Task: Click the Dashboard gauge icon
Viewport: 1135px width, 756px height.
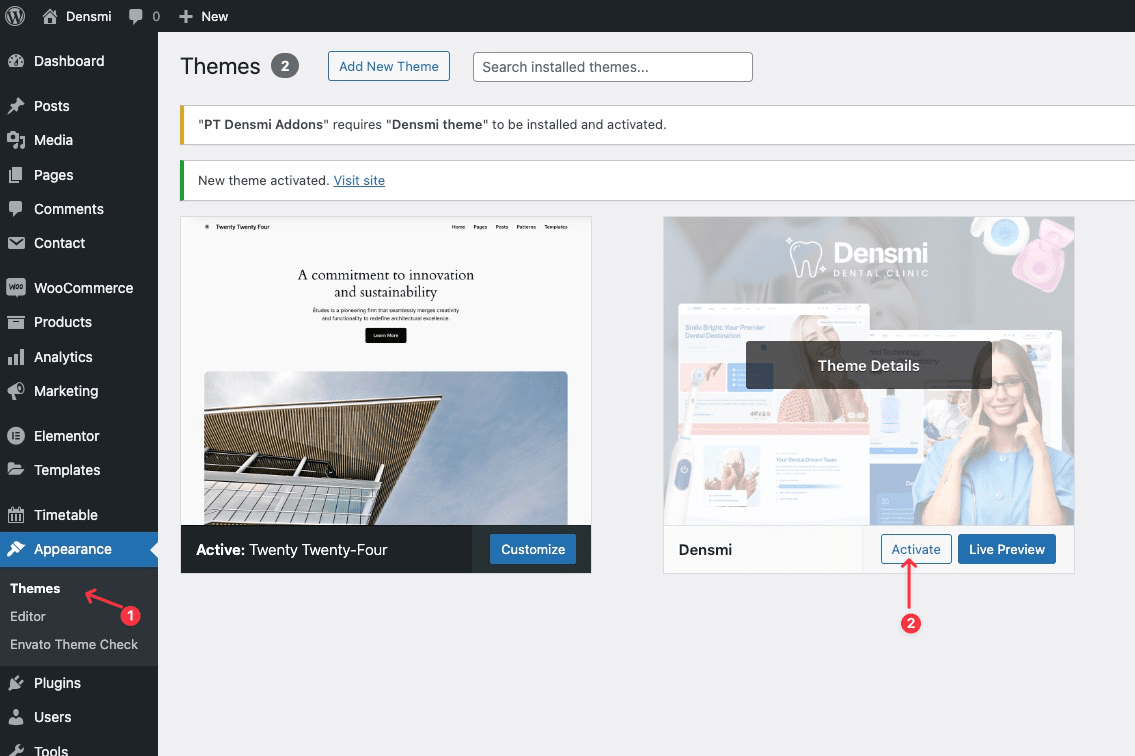Action: click(x=16, y=61)
